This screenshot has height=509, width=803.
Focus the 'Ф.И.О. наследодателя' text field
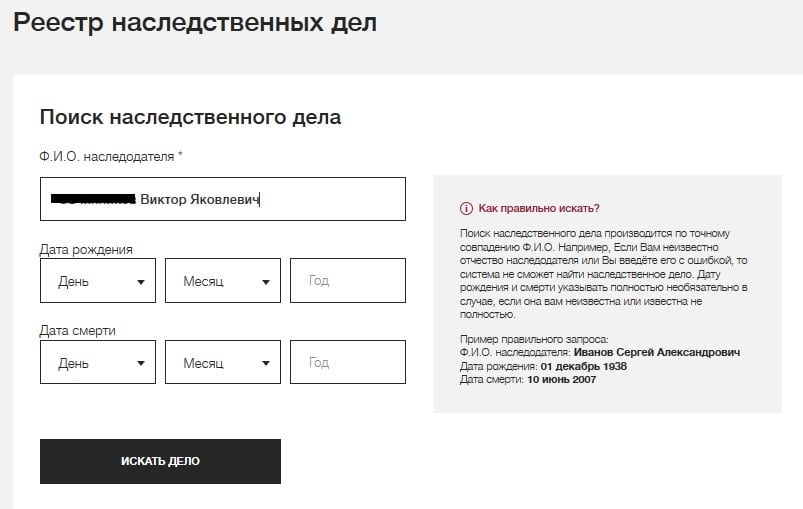pos(223,199)
